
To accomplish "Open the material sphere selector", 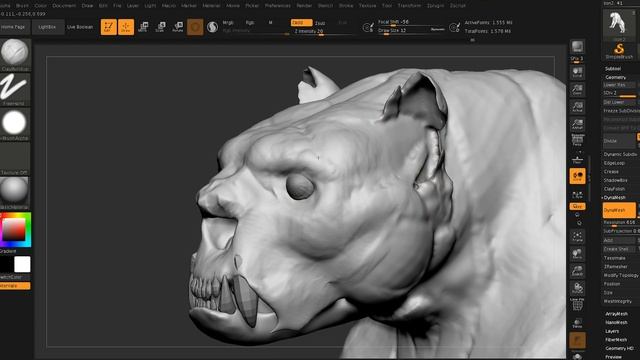I will point(15,193).
